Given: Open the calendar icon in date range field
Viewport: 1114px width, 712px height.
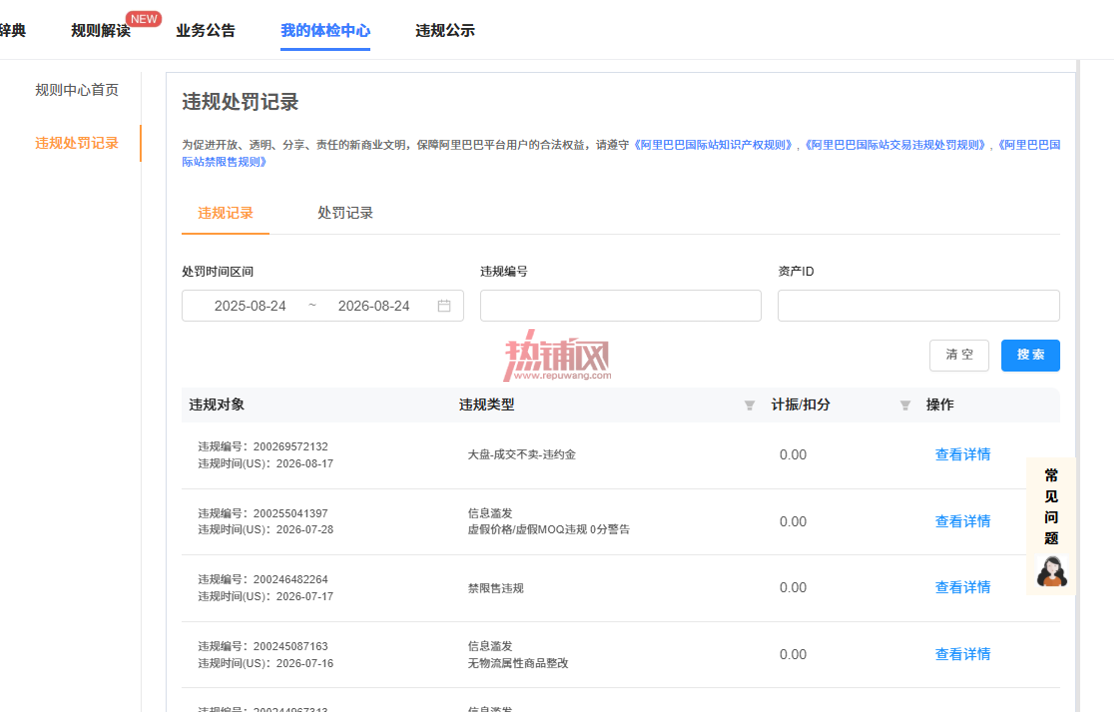Looking at the screenshot, I should [444, 306].
